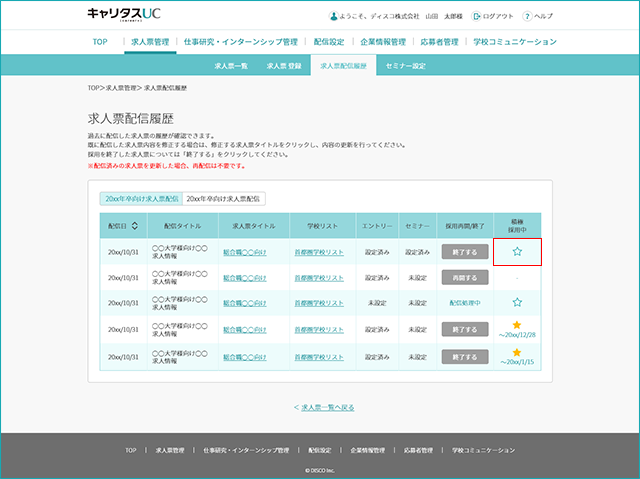The image size is (640, 479).
Task: Click 応募者管理 in the footer navigation
Action: [x=418, y=450]
